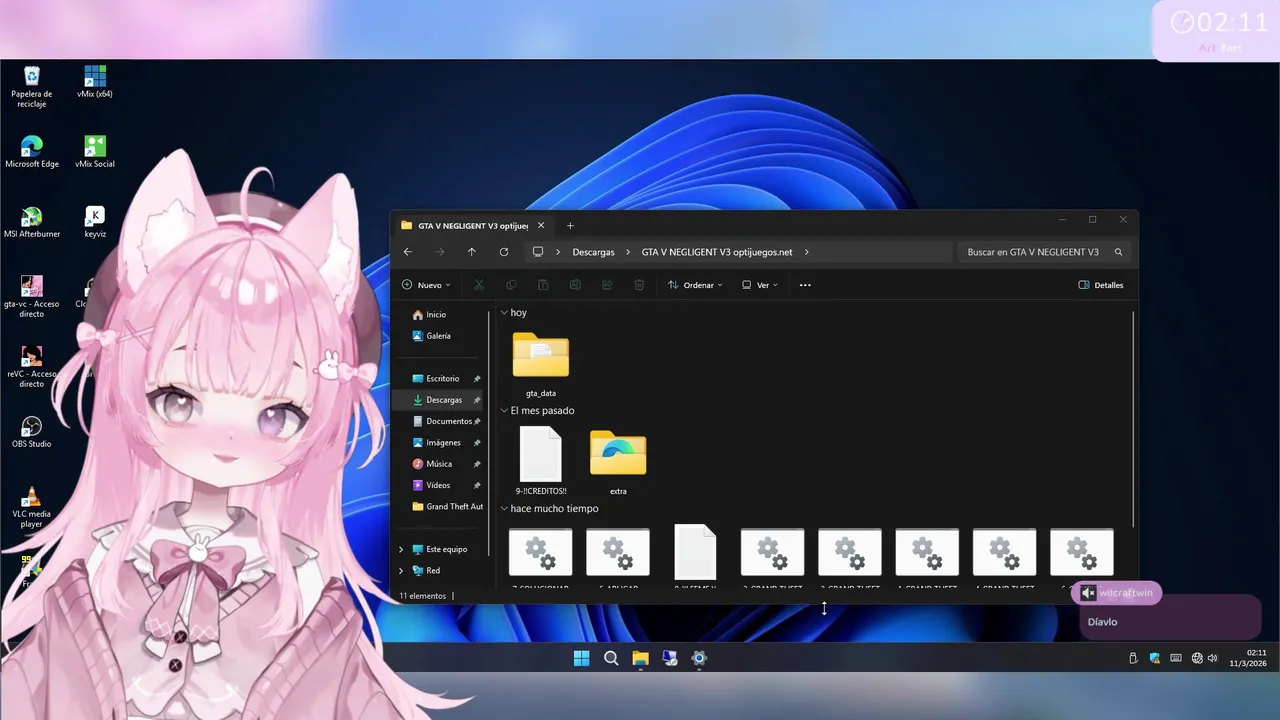Refresh the Explorer folder view
Image resolution: width=1280 pixels, height=720 pixels.
[504, 252]
